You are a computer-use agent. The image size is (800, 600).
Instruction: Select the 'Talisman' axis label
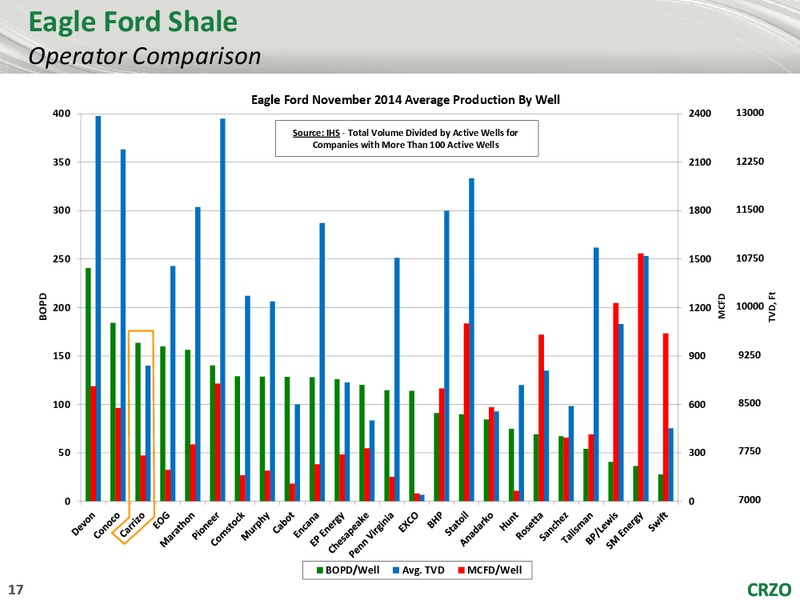tap(578, 528)
